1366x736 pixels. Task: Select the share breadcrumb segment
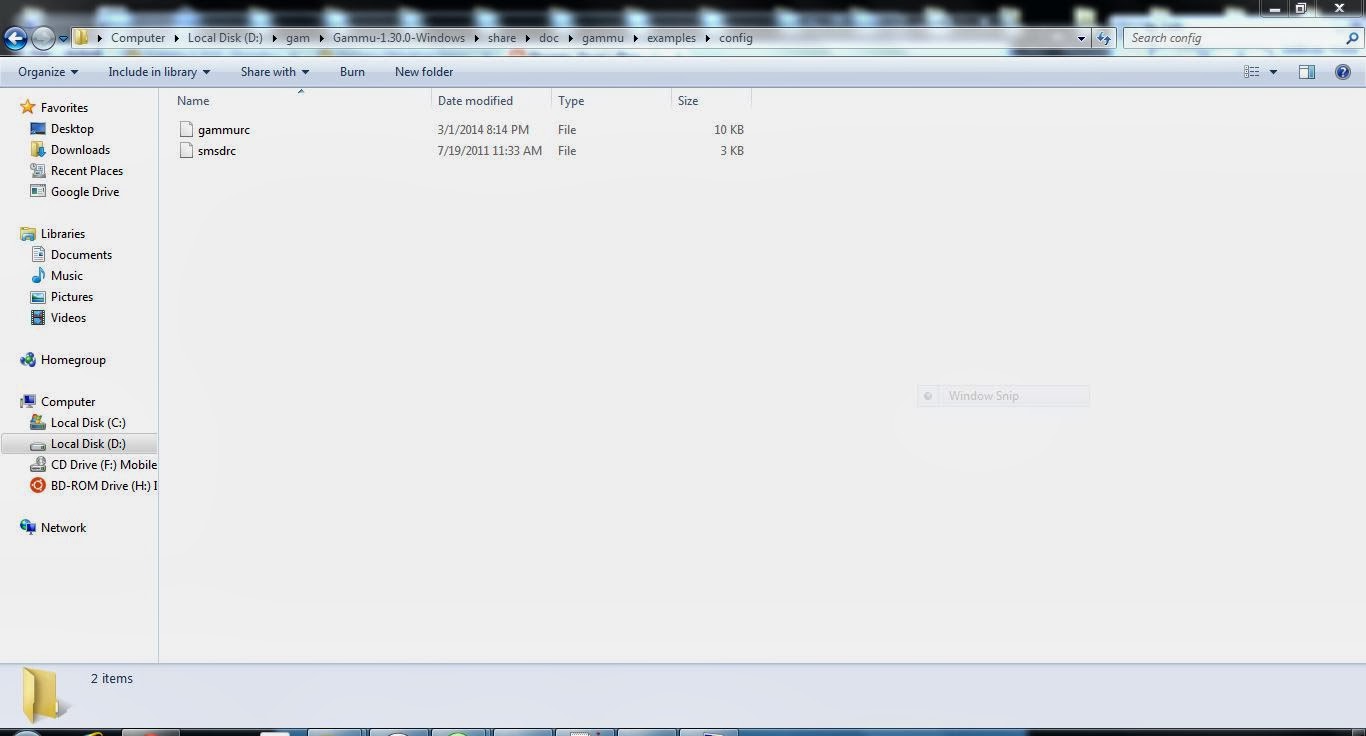tap(502, 38)
